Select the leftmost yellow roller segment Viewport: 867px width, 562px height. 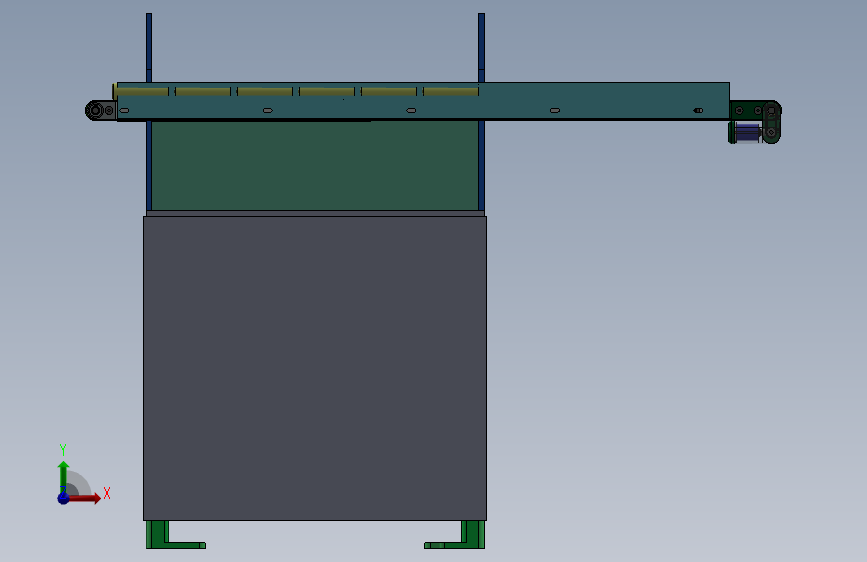(142, 91)
